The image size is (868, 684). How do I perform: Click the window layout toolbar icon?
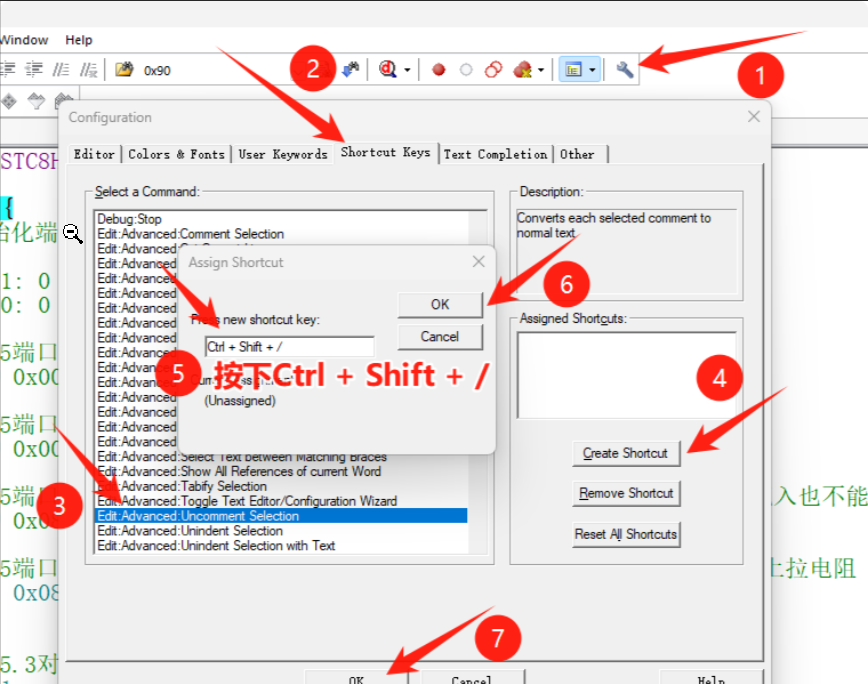coord(574,70)
